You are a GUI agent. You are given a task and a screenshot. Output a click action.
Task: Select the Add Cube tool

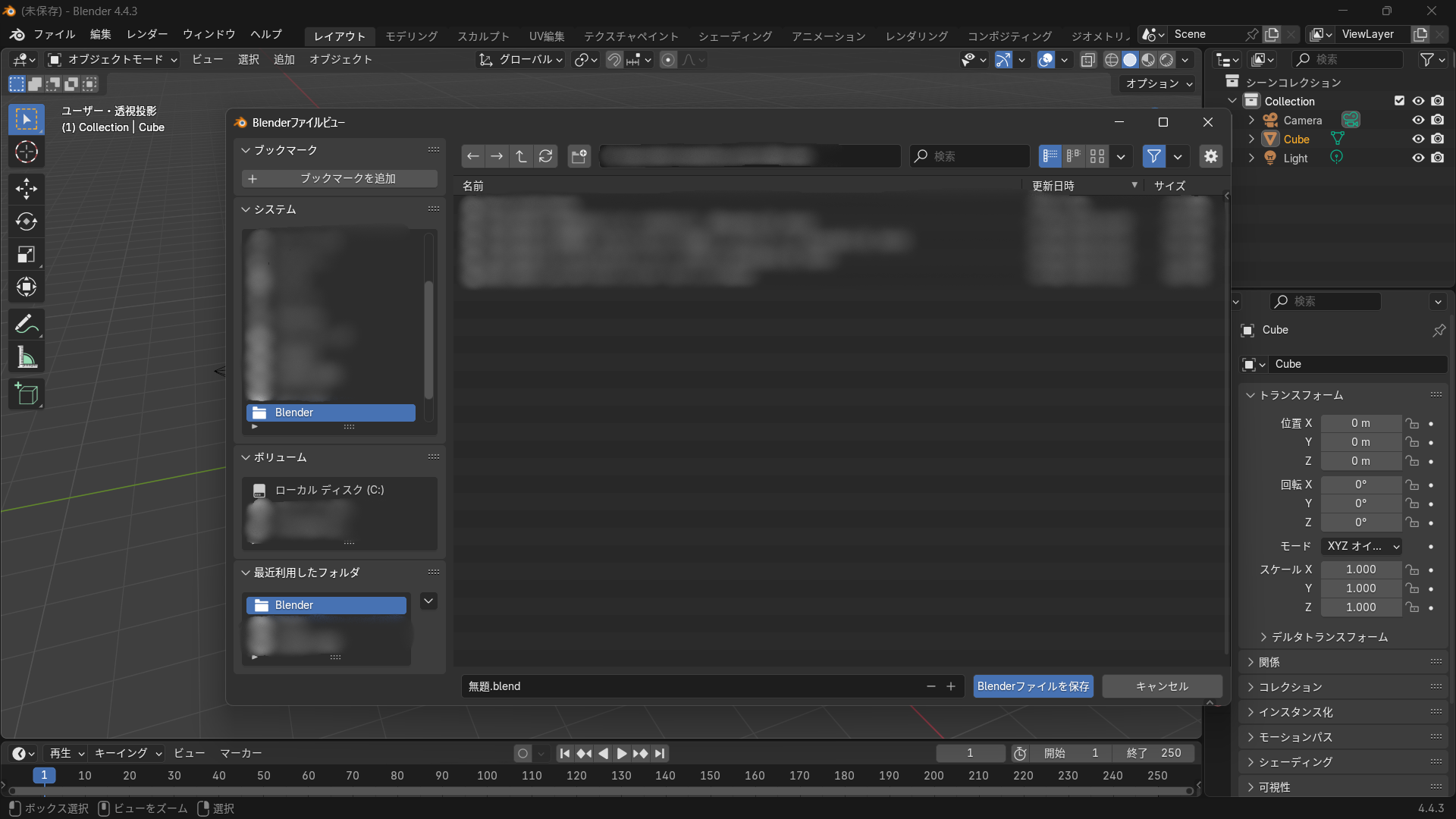(x=27, y=394)
